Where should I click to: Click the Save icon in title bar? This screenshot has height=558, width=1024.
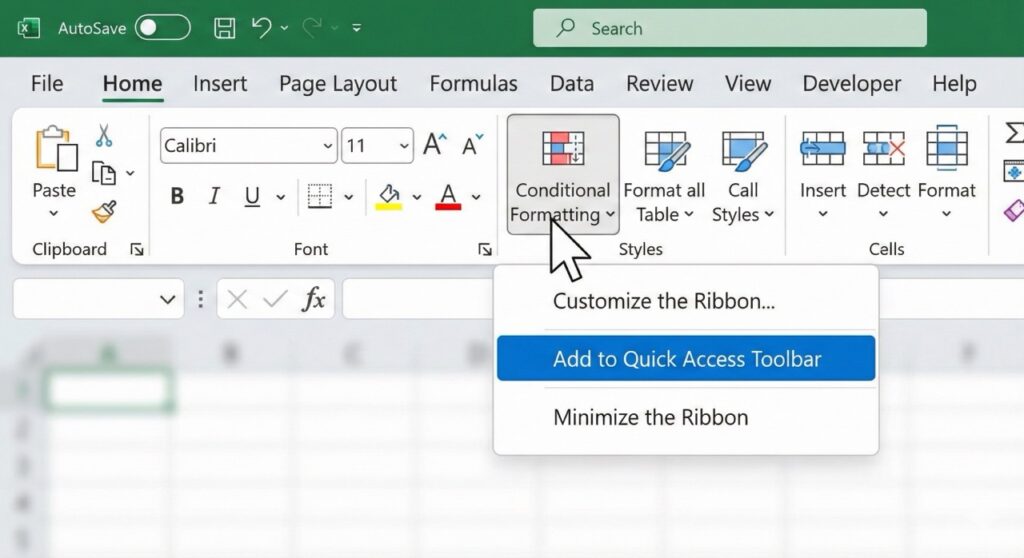point(226,28)
